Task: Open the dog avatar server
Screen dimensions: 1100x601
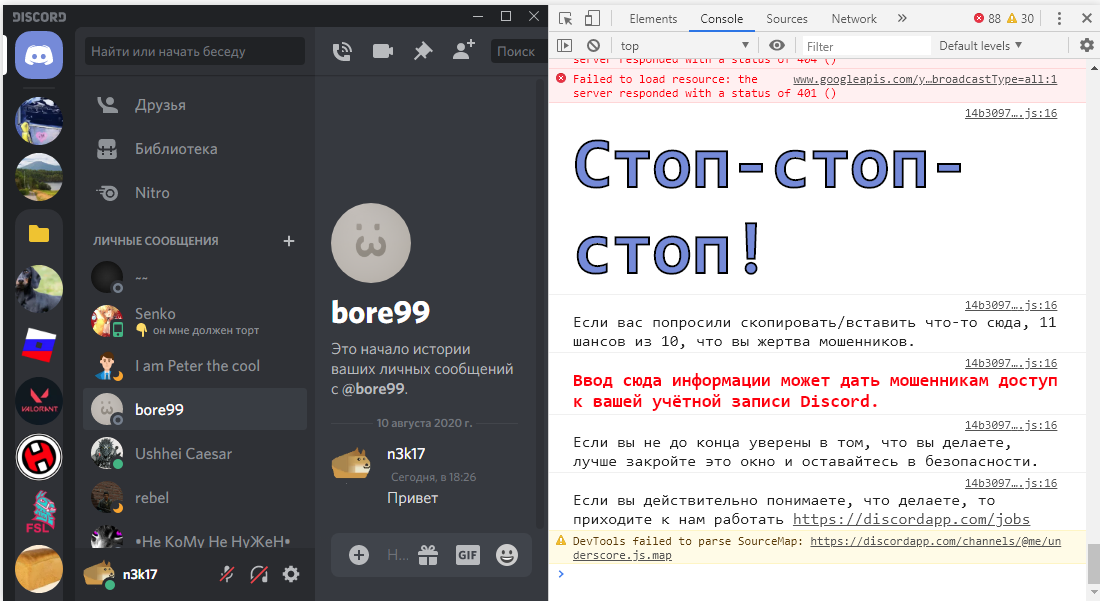Action: point(39,289)
